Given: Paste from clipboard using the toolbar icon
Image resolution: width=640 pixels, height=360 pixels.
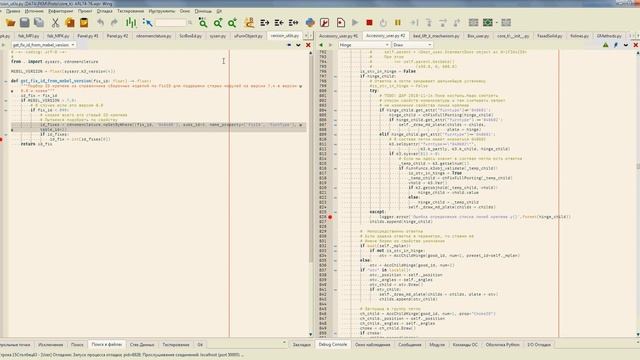Looking at the screenshot, I should tap(84, 22).
